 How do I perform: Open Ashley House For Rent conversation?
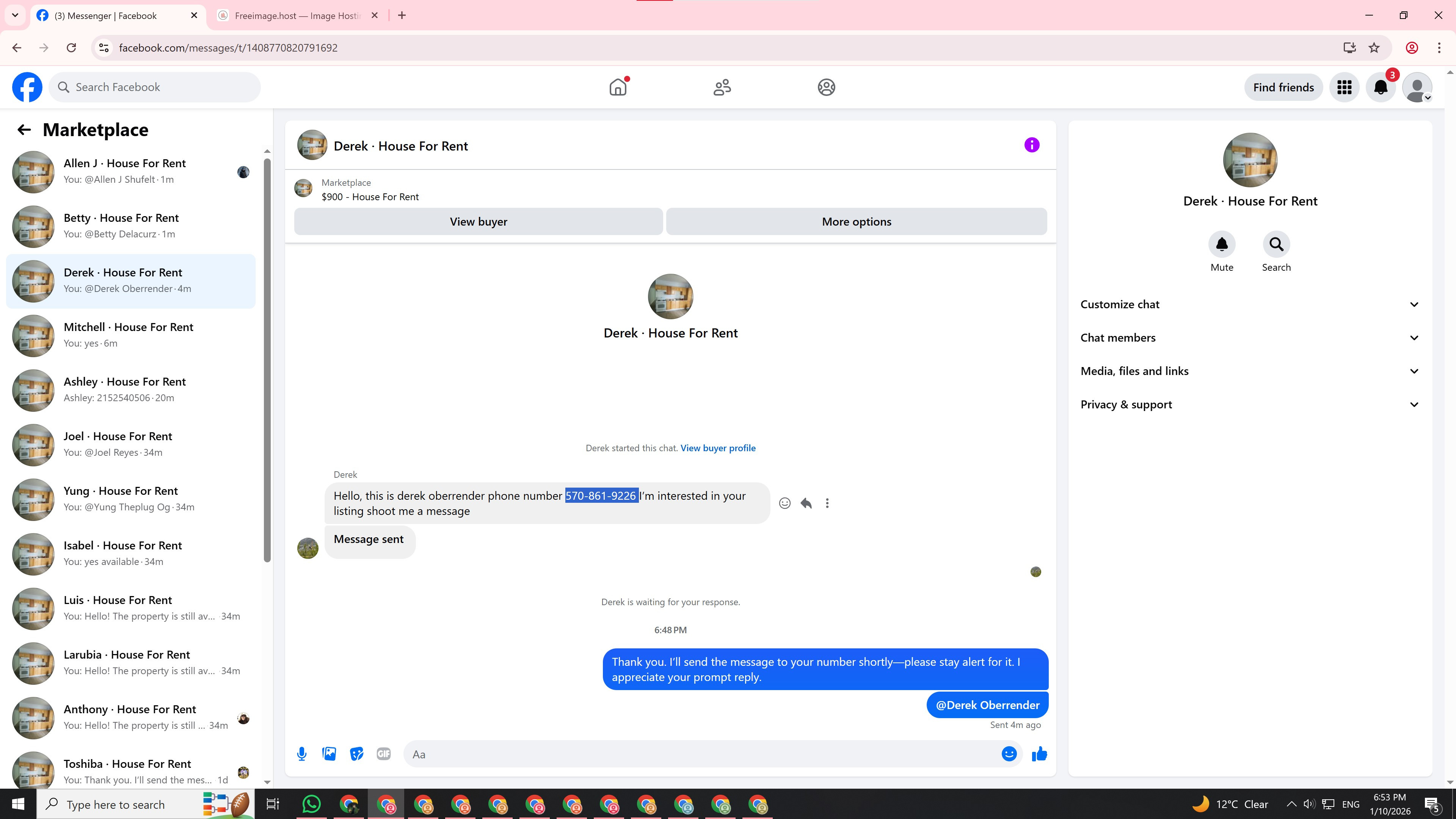pyautogui.click(x=131, y=389)
